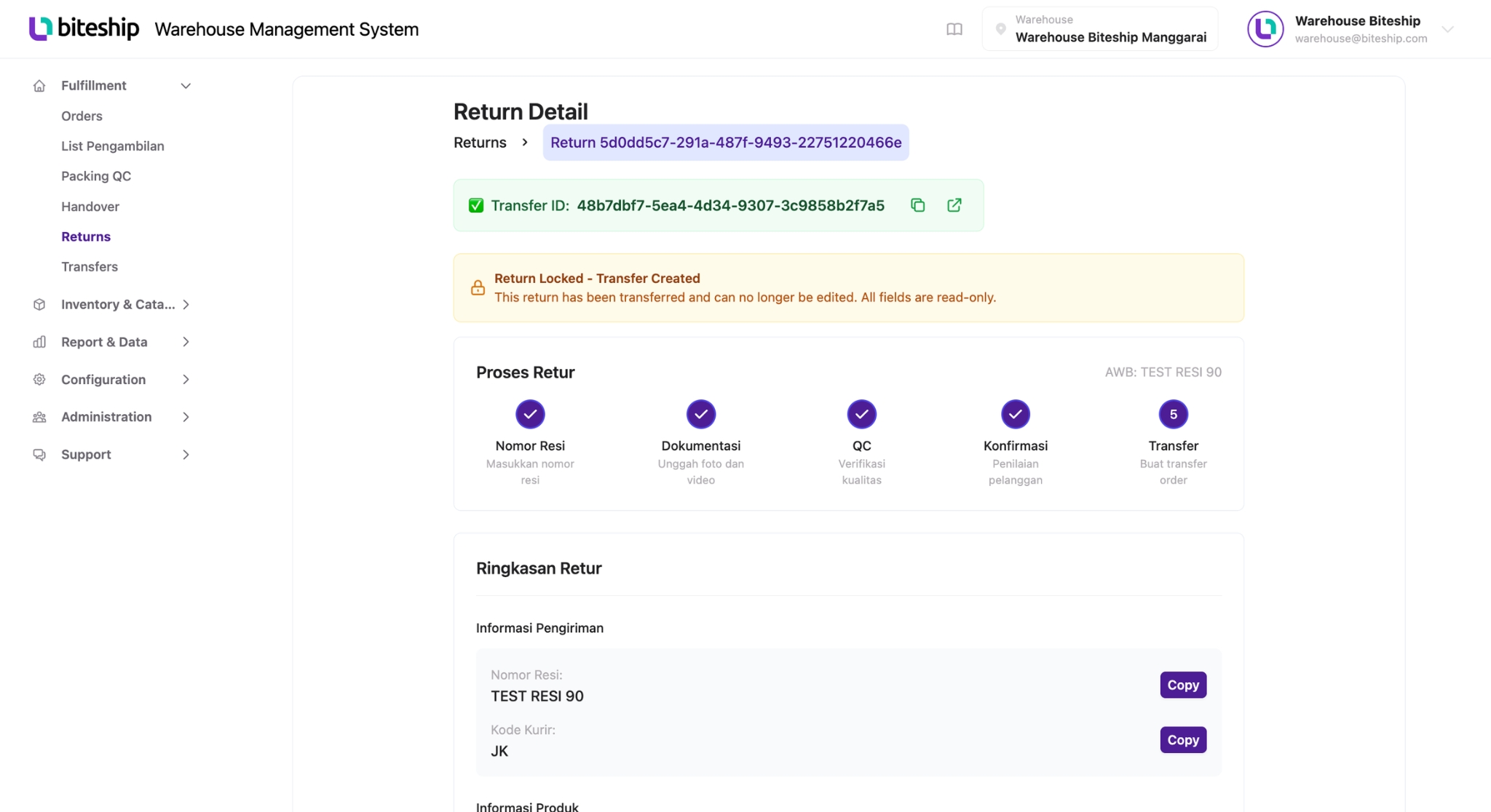Click the Administration people icon
Screen dimensions: 1491x812
tap(39, 417)
